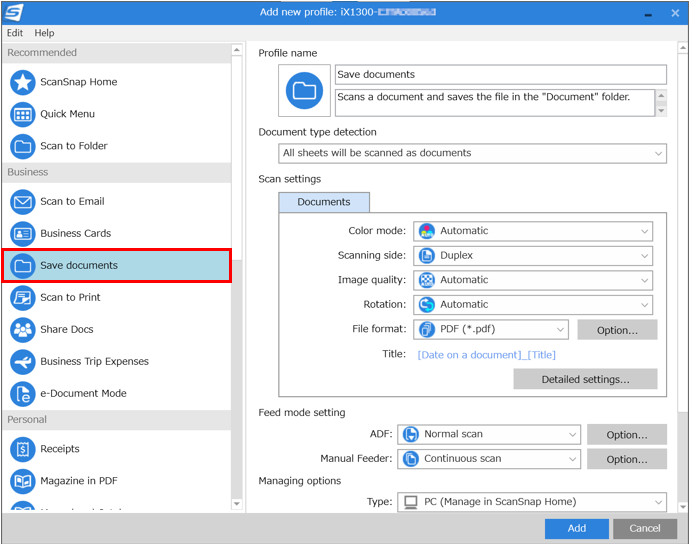Click the Add button

[x=576, y=529]
